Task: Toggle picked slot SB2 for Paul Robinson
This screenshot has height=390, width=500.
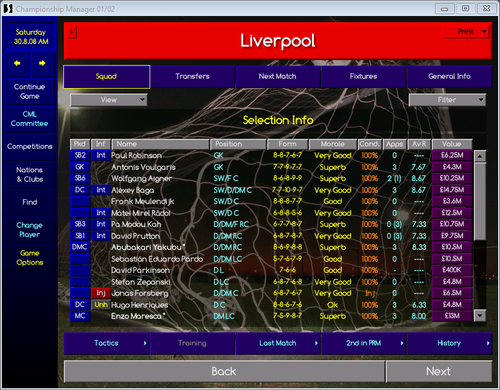Action: point(80,155)
